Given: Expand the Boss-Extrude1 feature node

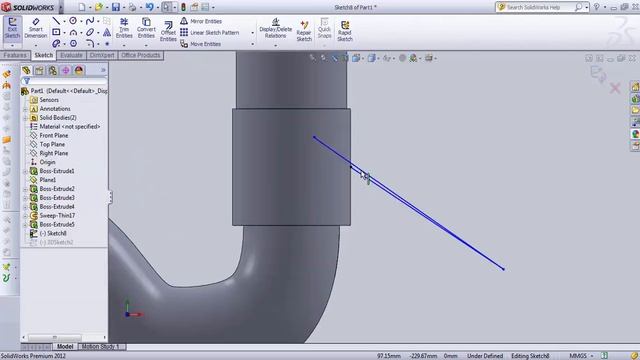Looking at the screenshot, I should click(25, 171).
